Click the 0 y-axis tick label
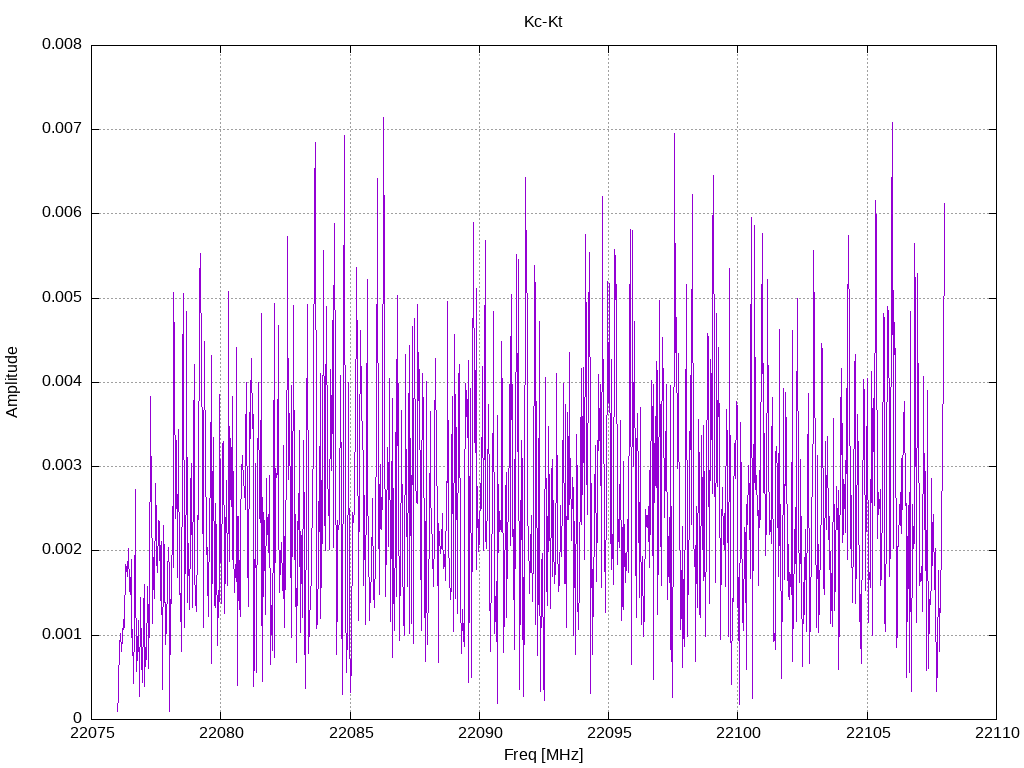Image resolution: width=1024 pixels, height=768 pixels. (78, 718)
